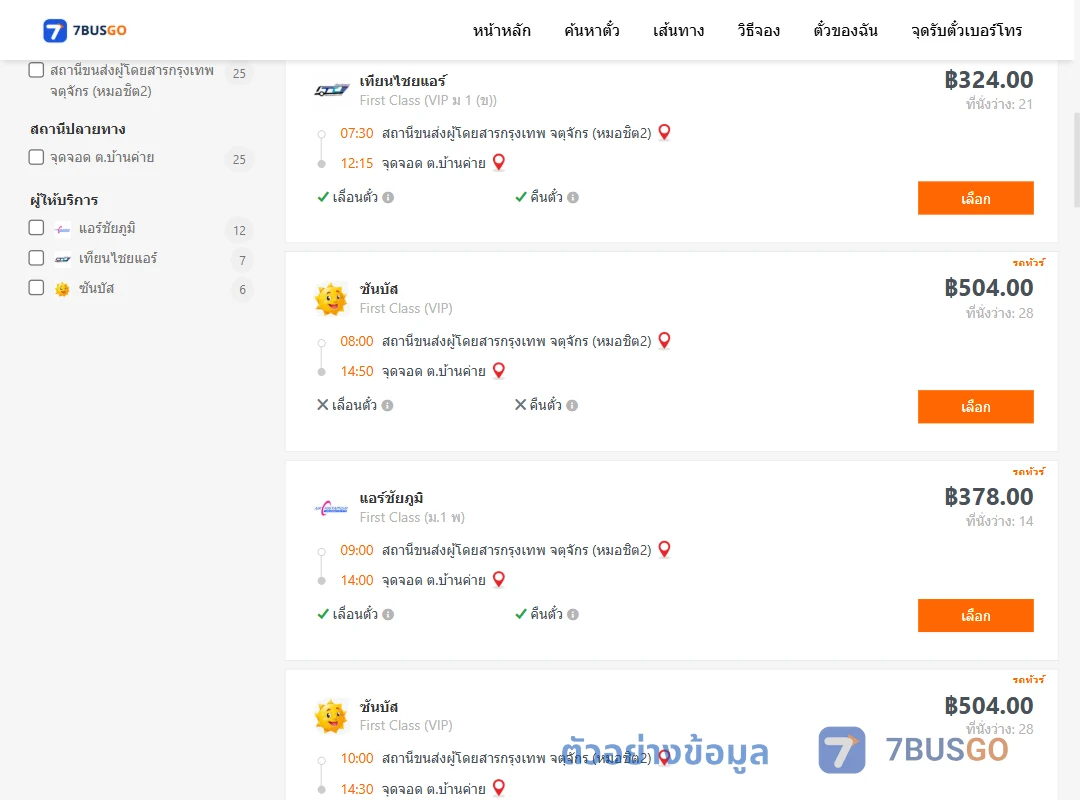Tick the เทียนไชยแอร์ operator checkbox
This screenshot has width=1080, height=800.
pyautogui.click(x=37, y=258)
